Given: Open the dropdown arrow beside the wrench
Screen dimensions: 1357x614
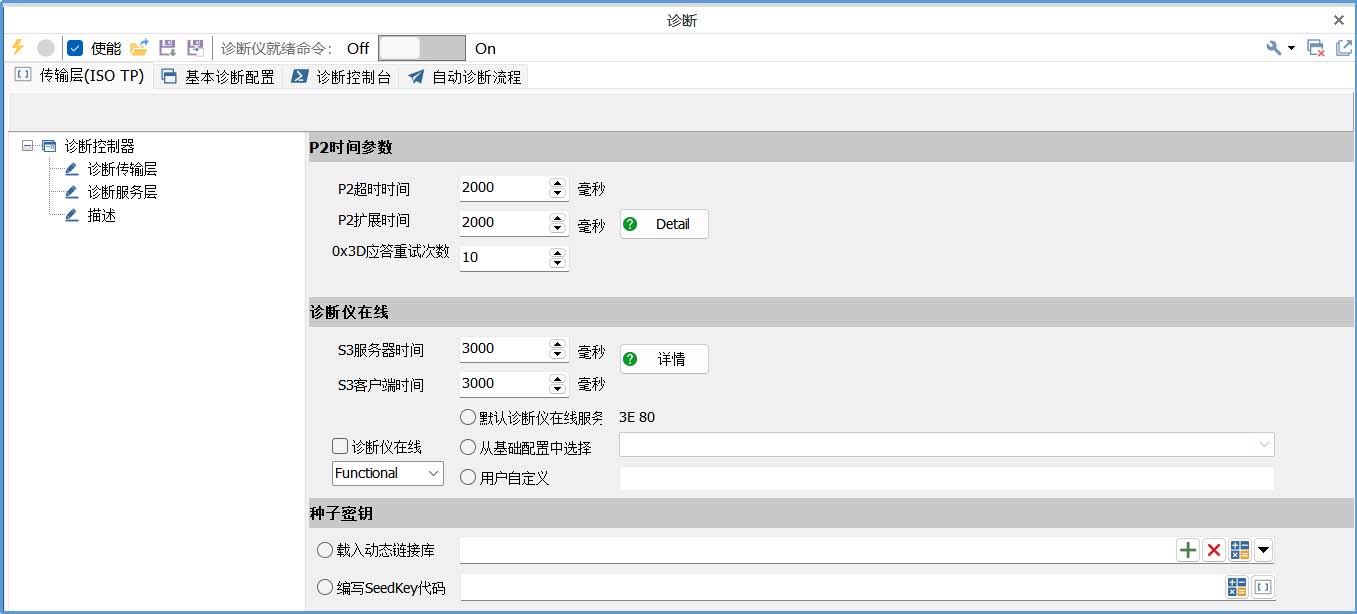Looking at the screenshot, I should point(1291,48).
